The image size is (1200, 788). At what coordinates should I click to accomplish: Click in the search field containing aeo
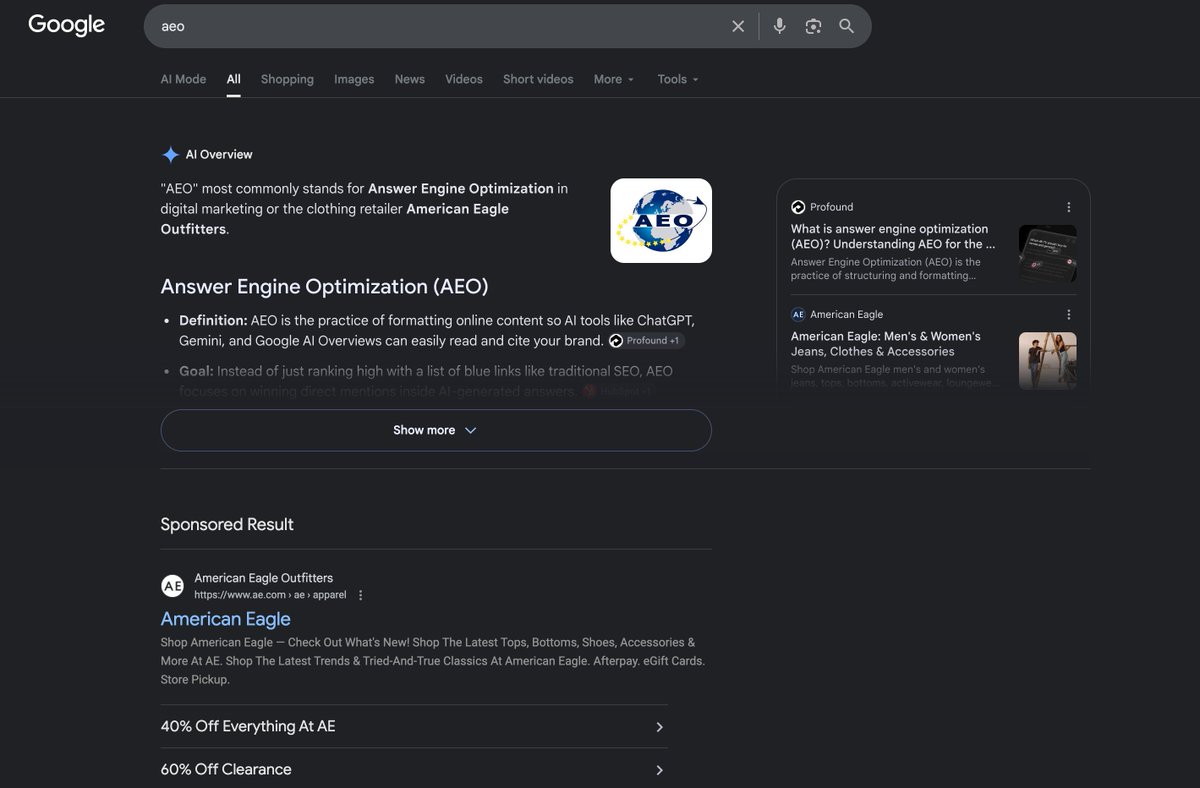coord(440,26)
